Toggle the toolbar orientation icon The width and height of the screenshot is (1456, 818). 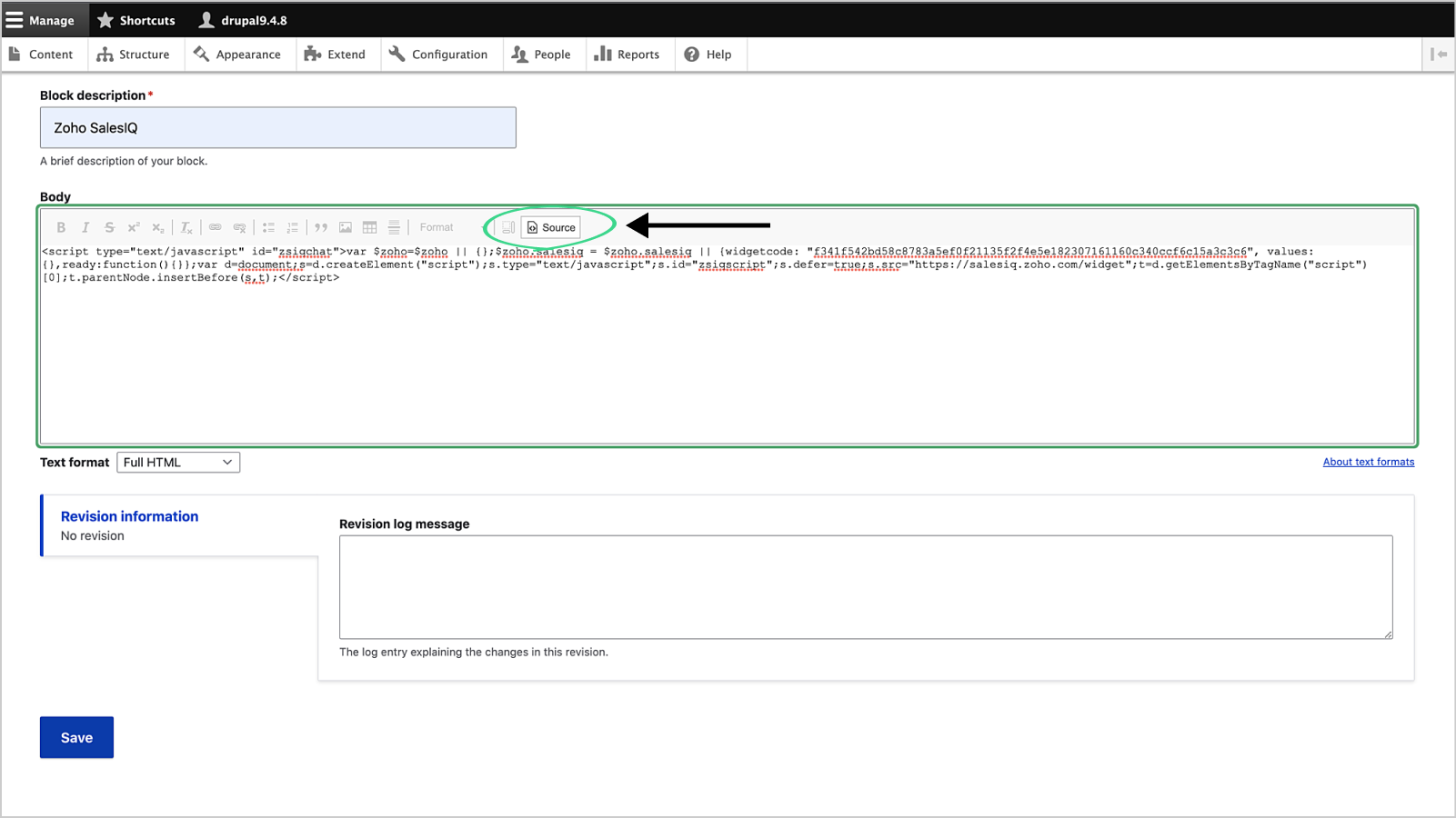(x=1438, y=55)
